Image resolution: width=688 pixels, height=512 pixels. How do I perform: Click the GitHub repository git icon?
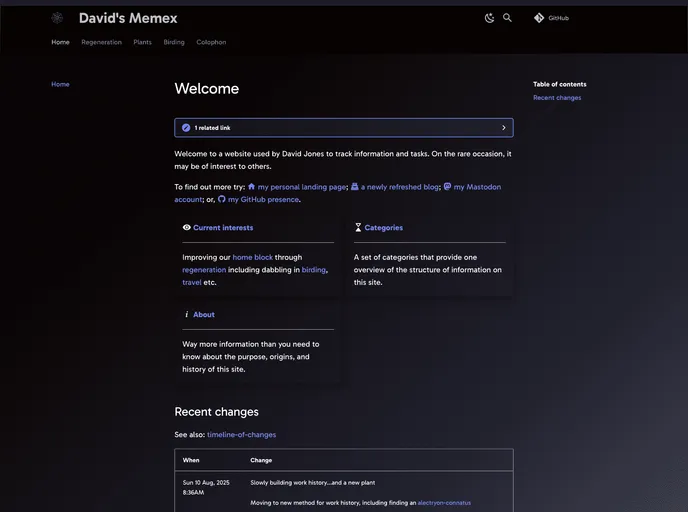(539, 18)
